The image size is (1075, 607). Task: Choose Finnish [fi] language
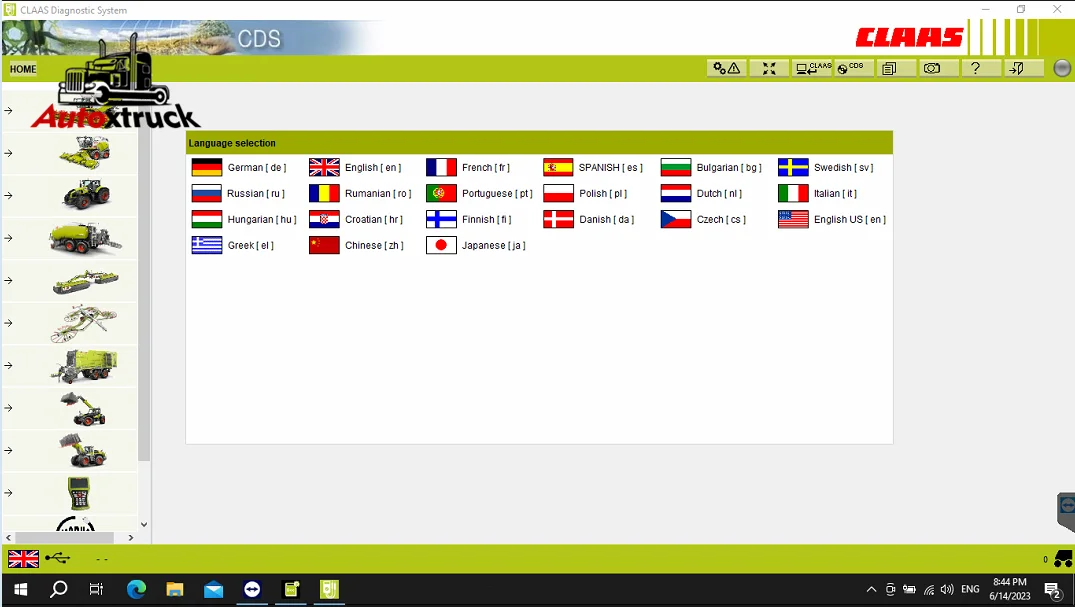(469, 219)
